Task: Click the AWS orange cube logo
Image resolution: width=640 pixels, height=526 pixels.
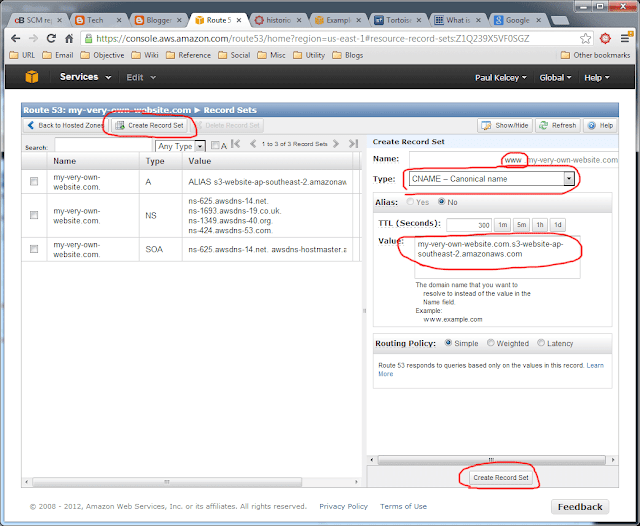Action: [32, 77]
